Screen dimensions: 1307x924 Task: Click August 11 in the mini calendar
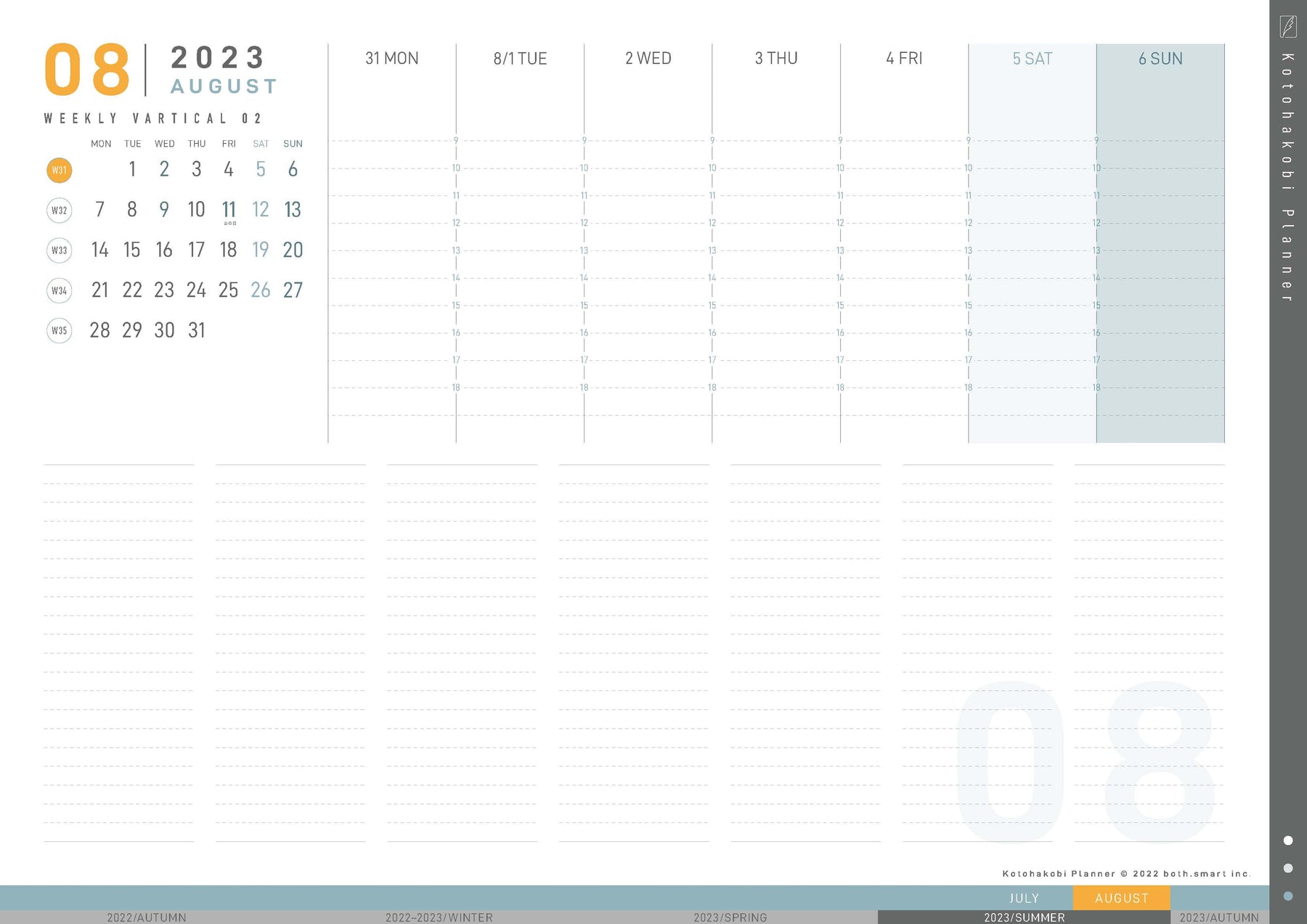[x=229, y=210]
